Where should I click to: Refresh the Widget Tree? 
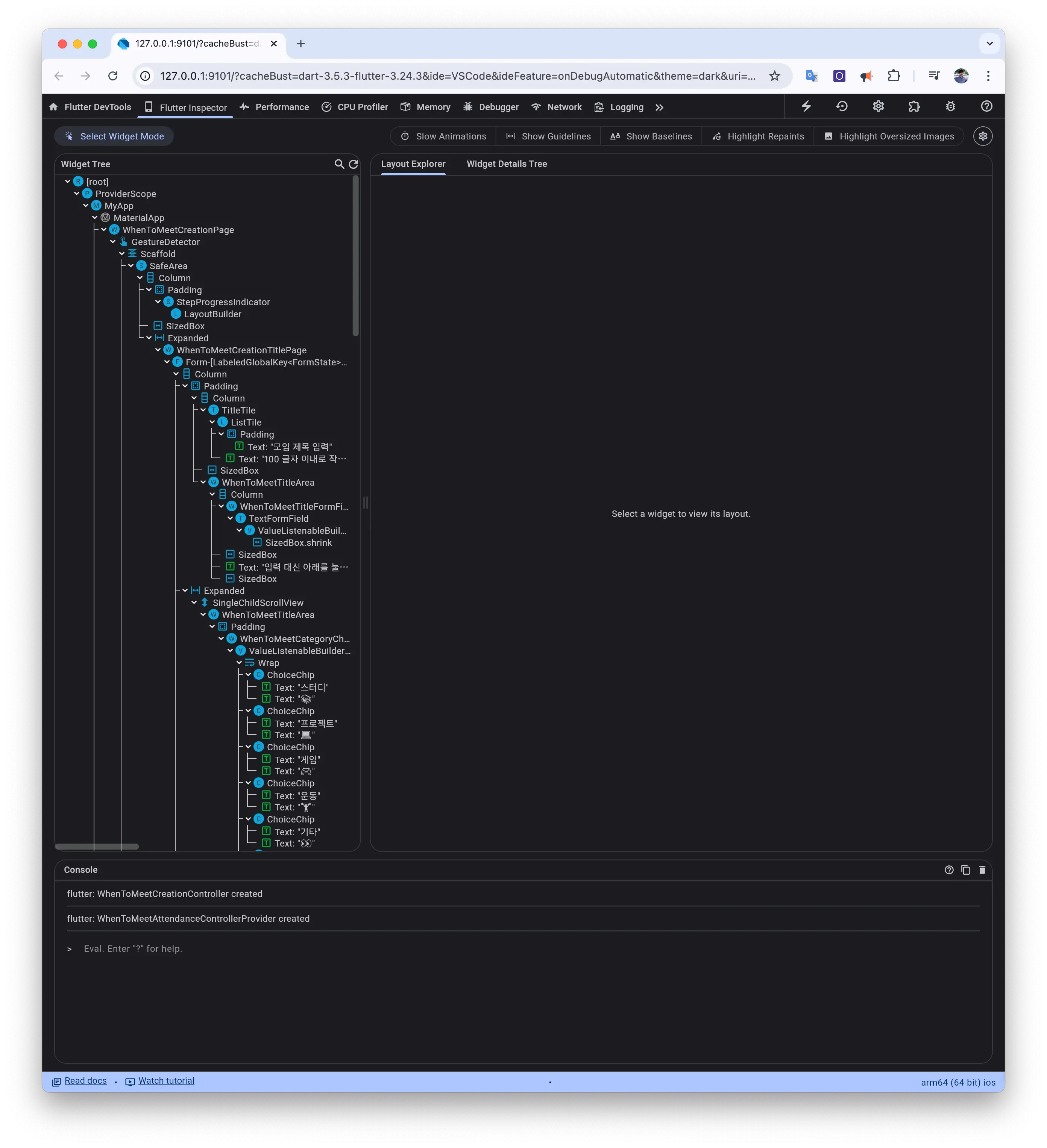(353, 164)
